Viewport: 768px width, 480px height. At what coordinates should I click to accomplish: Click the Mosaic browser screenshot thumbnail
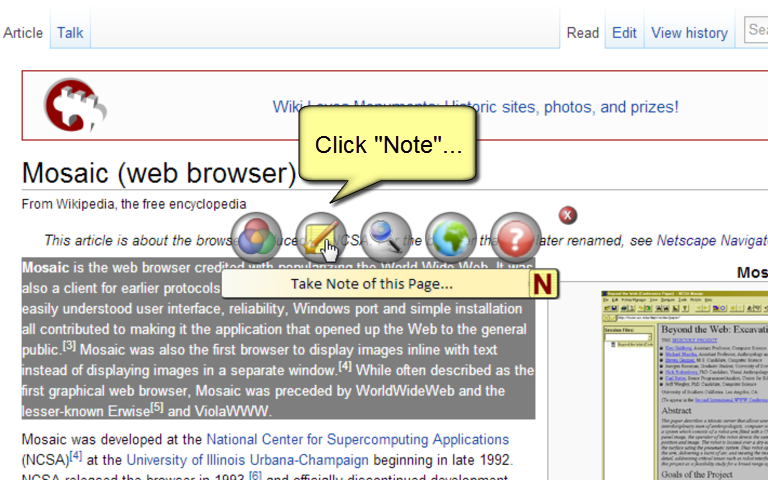click(x=685, y=385)
